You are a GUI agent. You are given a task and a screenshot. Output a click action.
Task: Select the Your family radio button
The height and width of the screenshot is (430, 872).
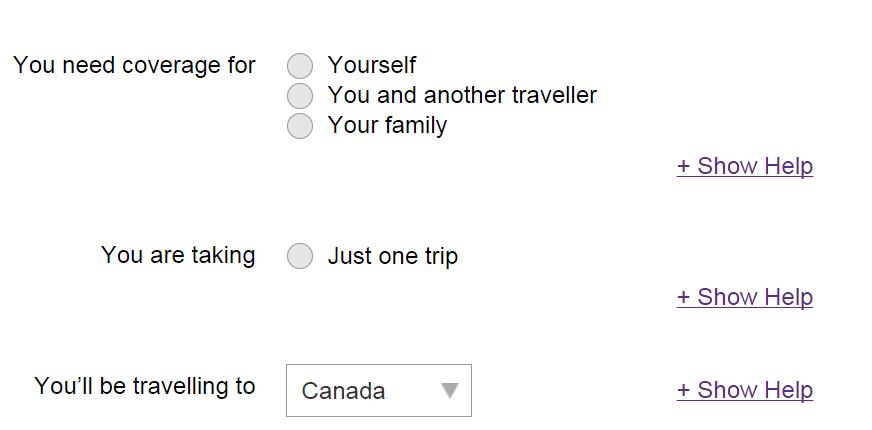click(x=300, y=126)
